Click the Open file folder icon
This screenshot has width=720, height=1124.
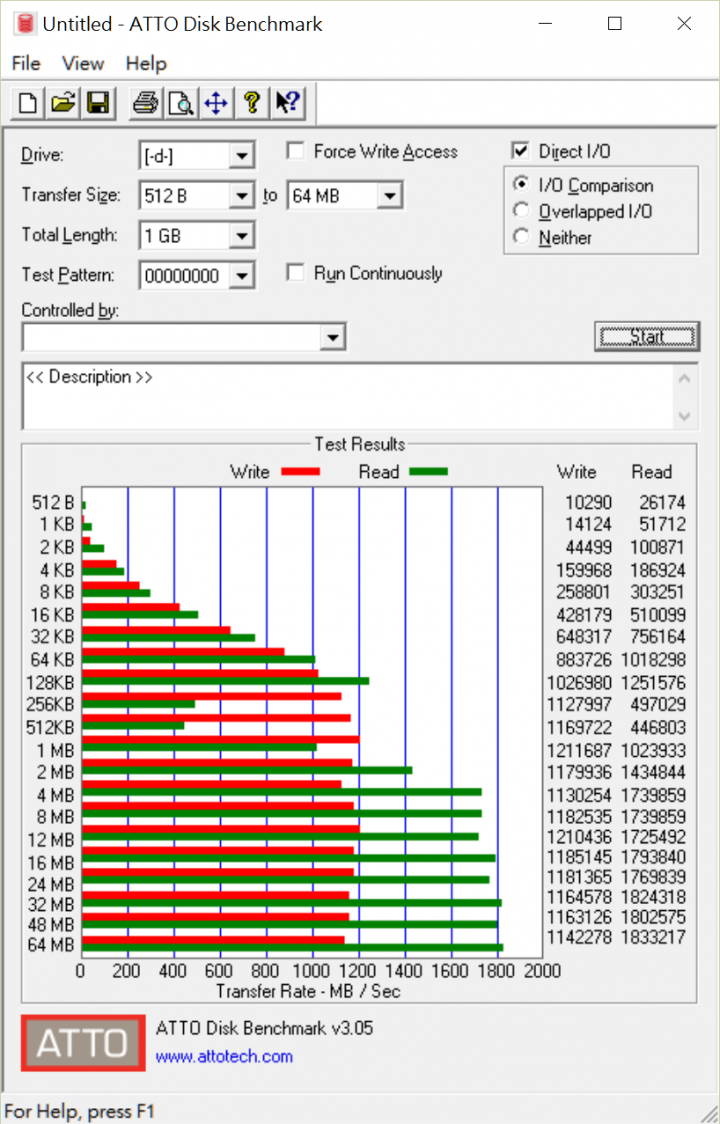63,104
